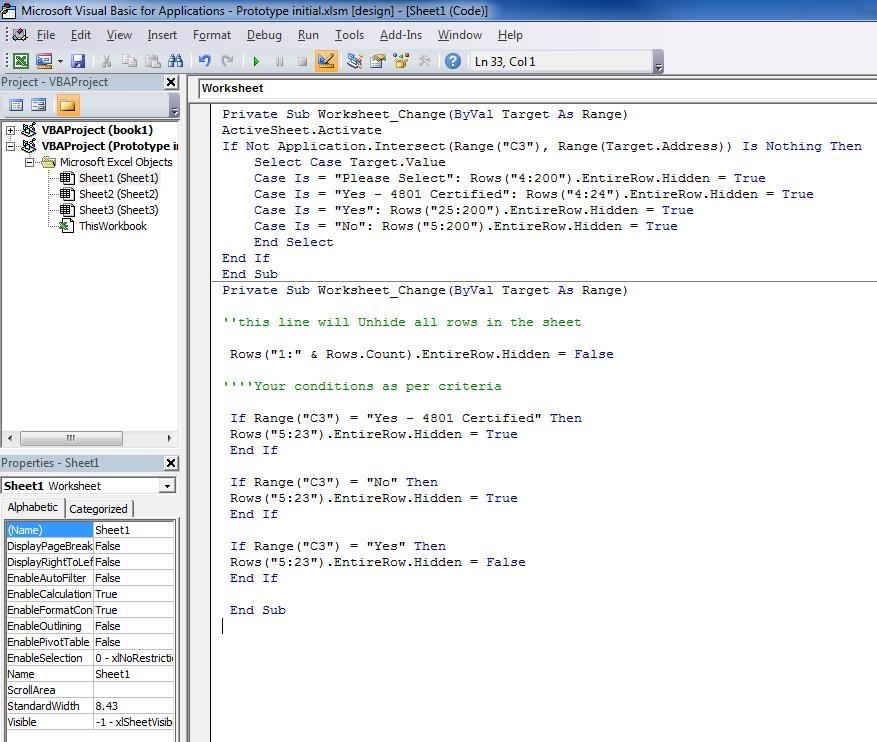The height and width of the screenshot is (742, 877).
Task: Click the blue Help question mark icon
Action: (x=452, y=61)
